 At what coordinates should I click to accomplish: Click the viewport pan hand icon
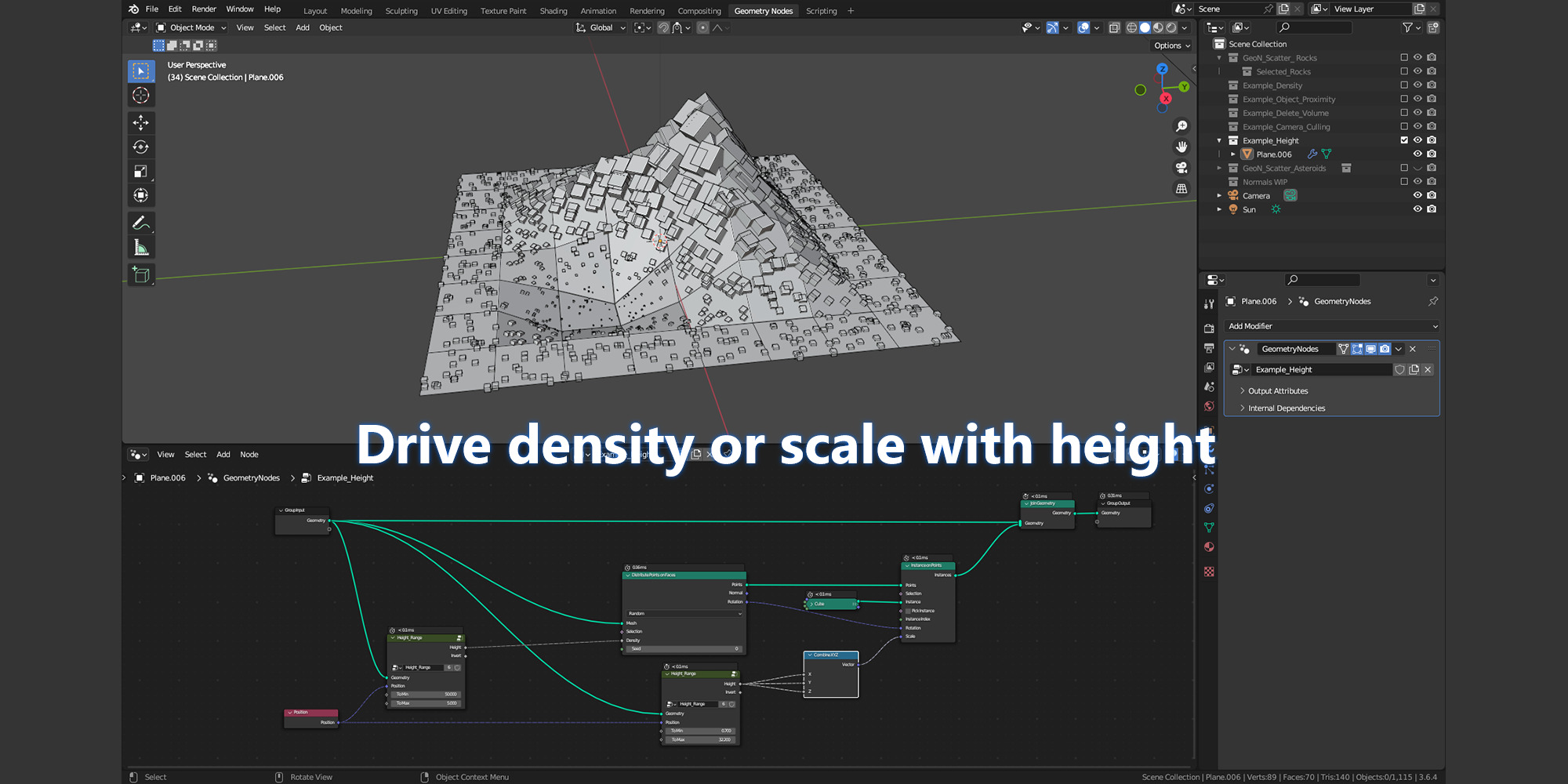pos(1181,147)
